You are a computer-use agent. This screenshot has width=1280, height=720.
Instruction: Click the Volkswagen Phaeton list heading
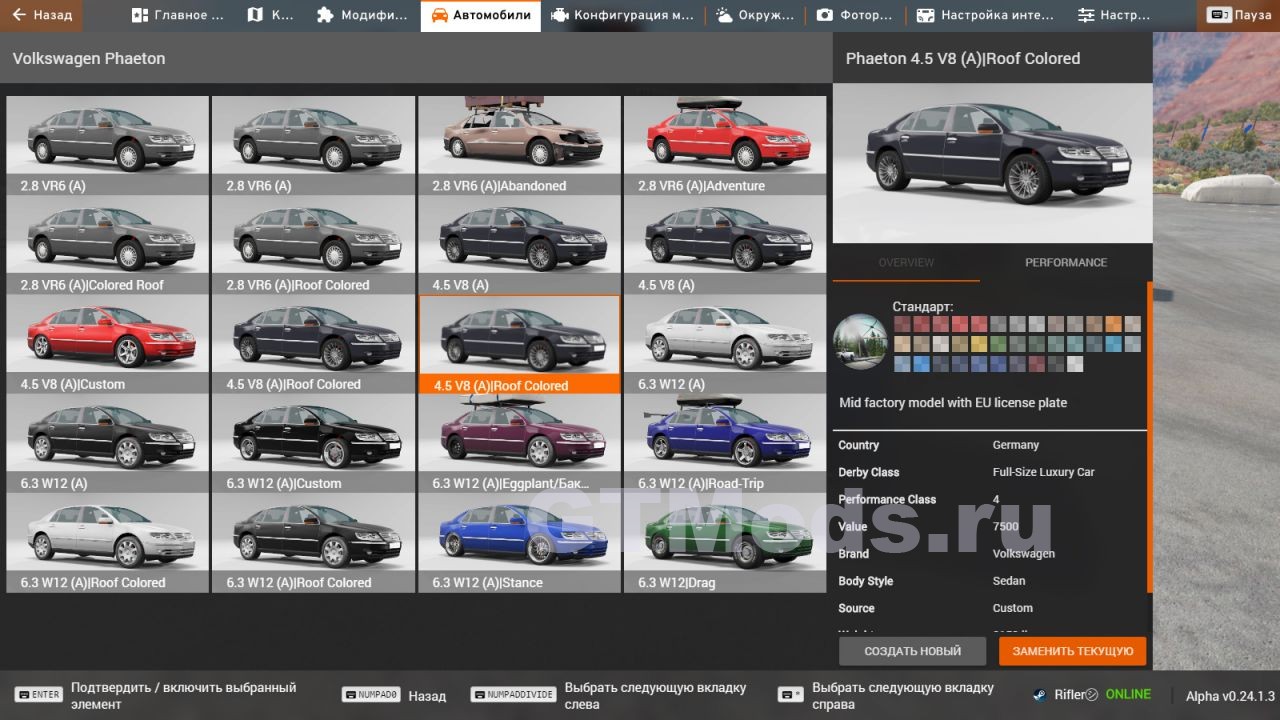(x=89, y=59)
